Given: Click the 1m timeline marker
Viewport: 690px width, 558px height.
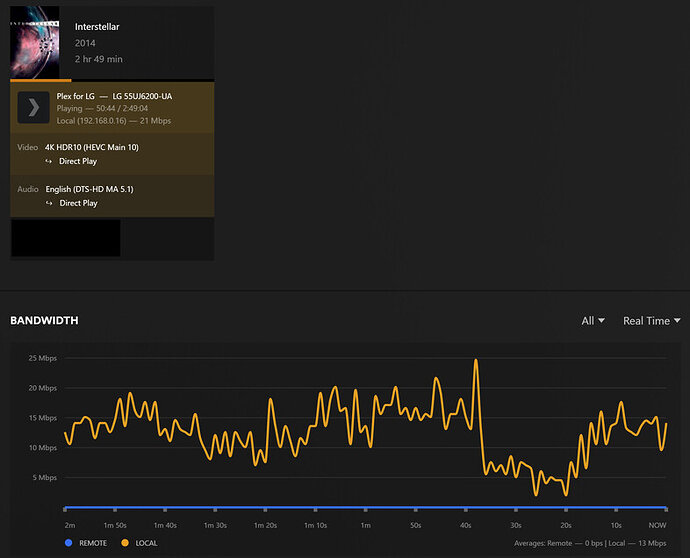Looking at the screenshot, I should click(366, 525).
